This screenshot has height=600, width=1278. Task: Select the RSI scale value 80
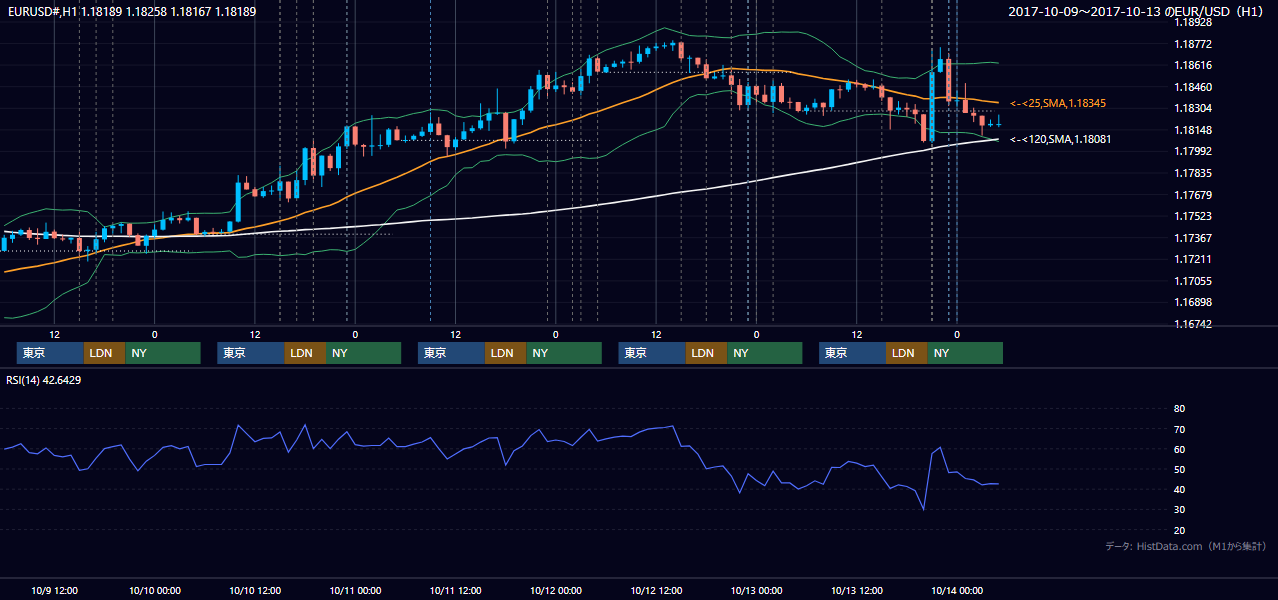[1180, 409]
